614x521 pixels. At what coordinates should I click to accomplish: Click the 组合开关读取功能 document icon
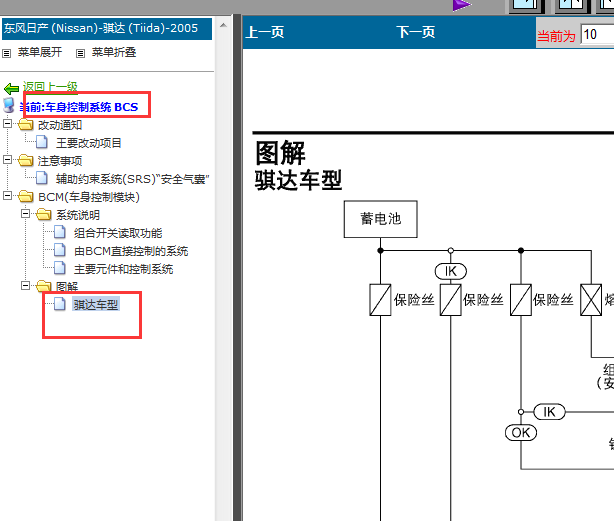60,233
